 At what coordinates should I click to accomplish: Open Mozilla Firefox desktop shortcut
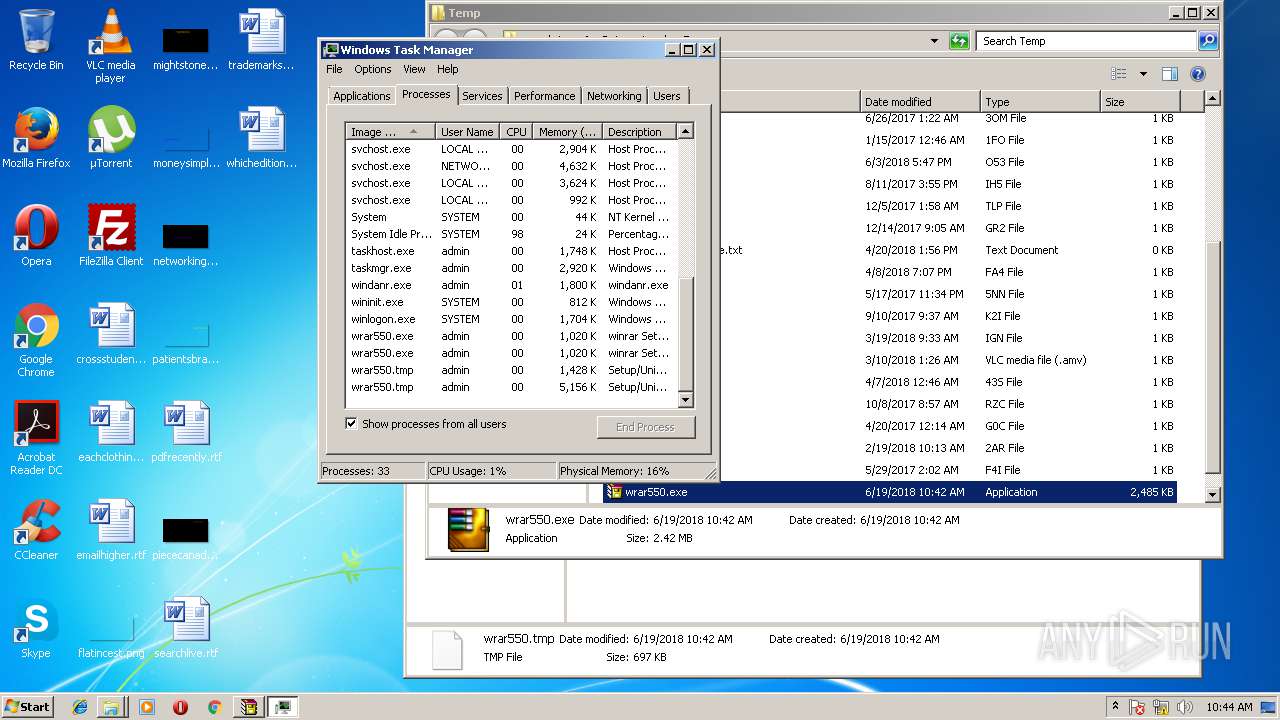pos(36,139)
